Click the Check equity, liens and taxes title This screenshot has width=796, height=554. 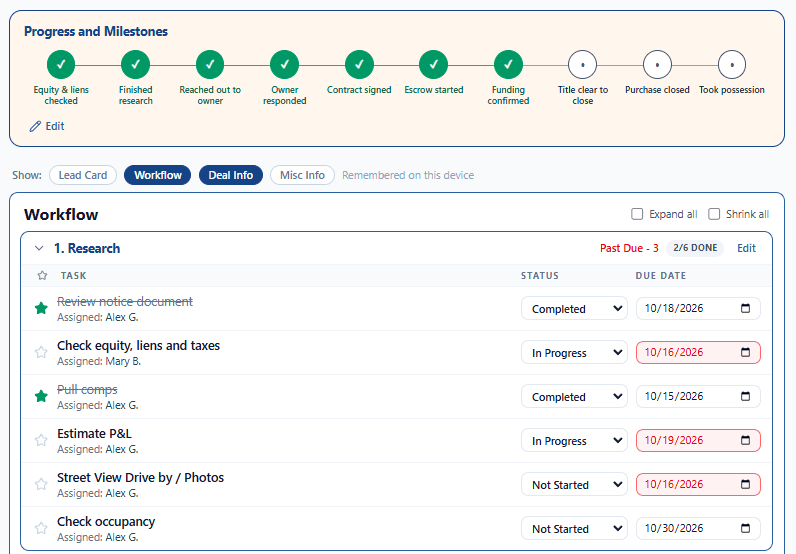click(138, 345)
